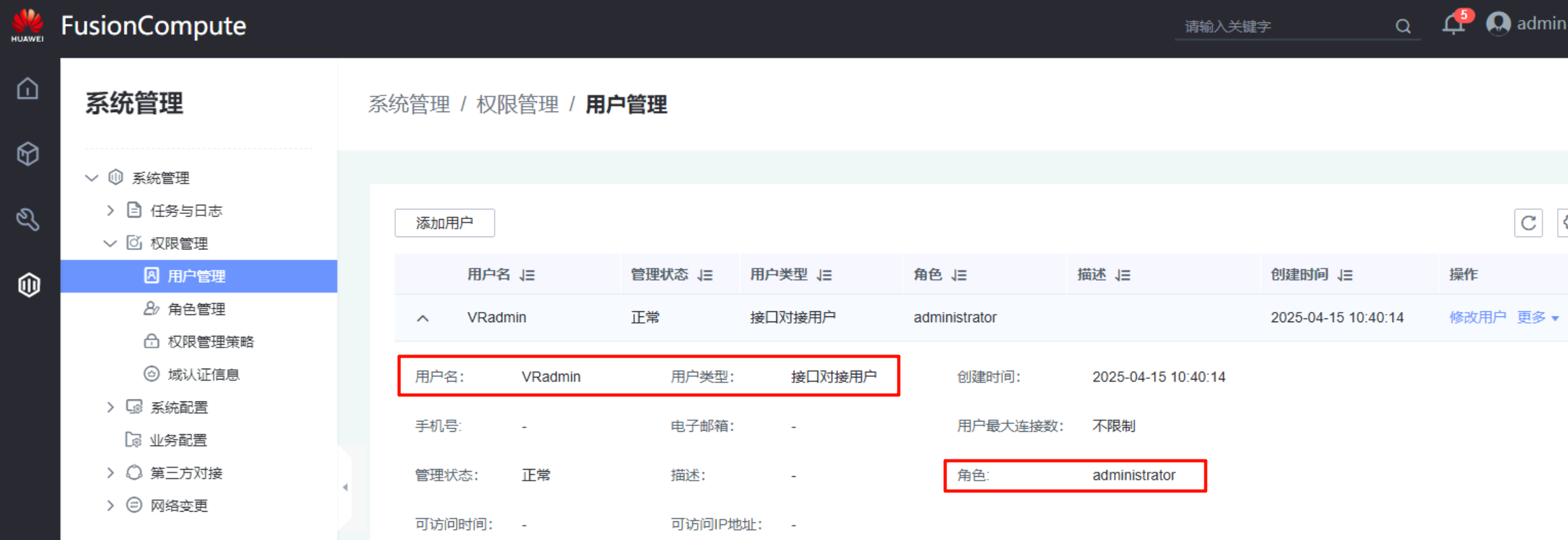Click the search magnifier icon
1568x540 pixels.
pos(1403,26)
